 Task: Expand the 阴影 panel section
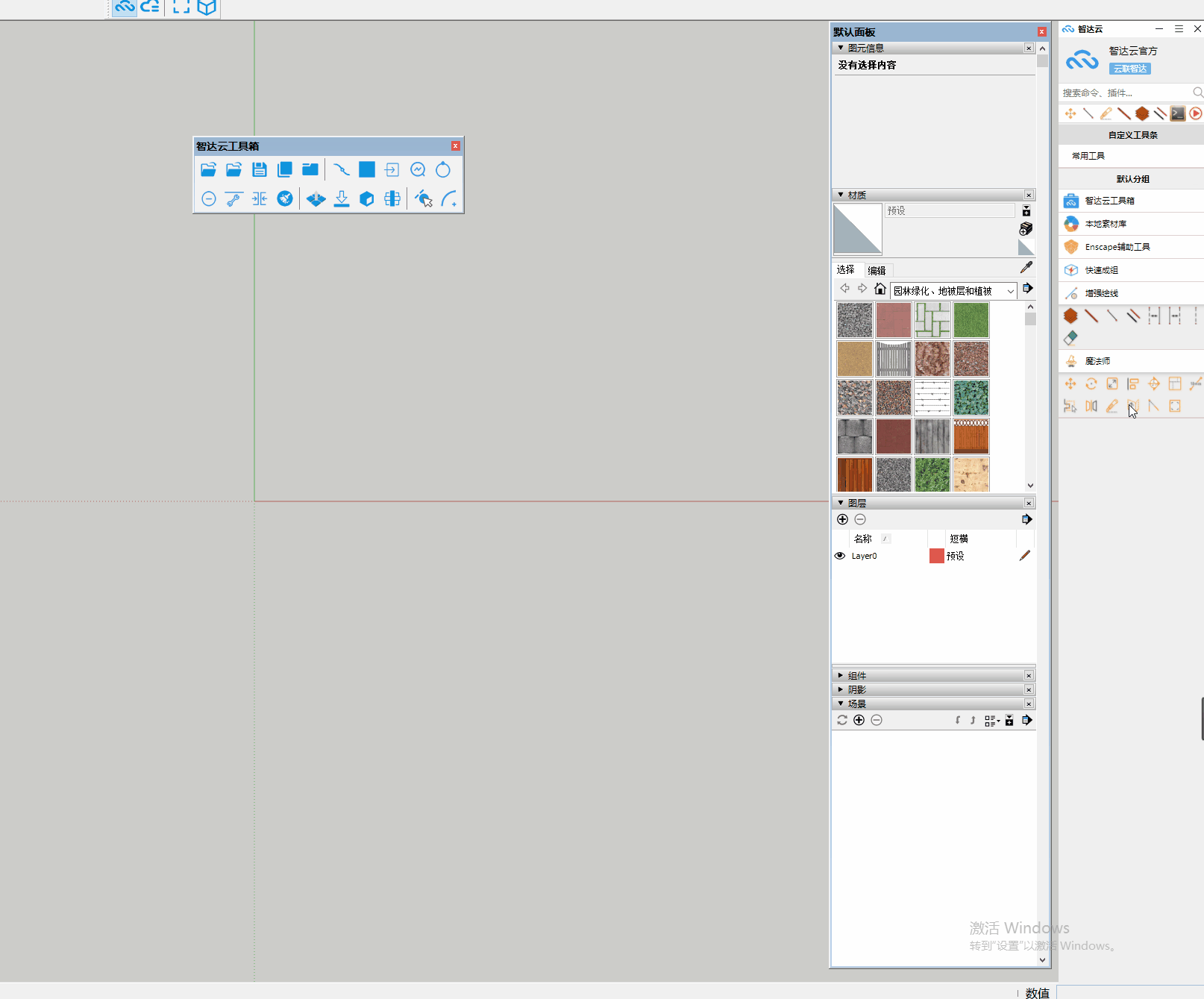pos(841,689)
